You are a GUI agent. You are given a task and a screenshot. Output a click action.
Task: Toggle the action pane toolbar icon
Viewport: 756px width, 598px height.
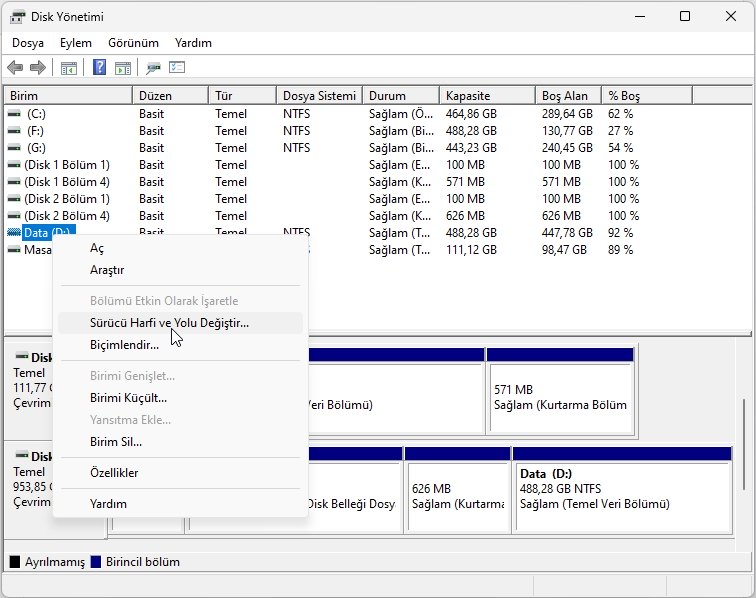122,68
